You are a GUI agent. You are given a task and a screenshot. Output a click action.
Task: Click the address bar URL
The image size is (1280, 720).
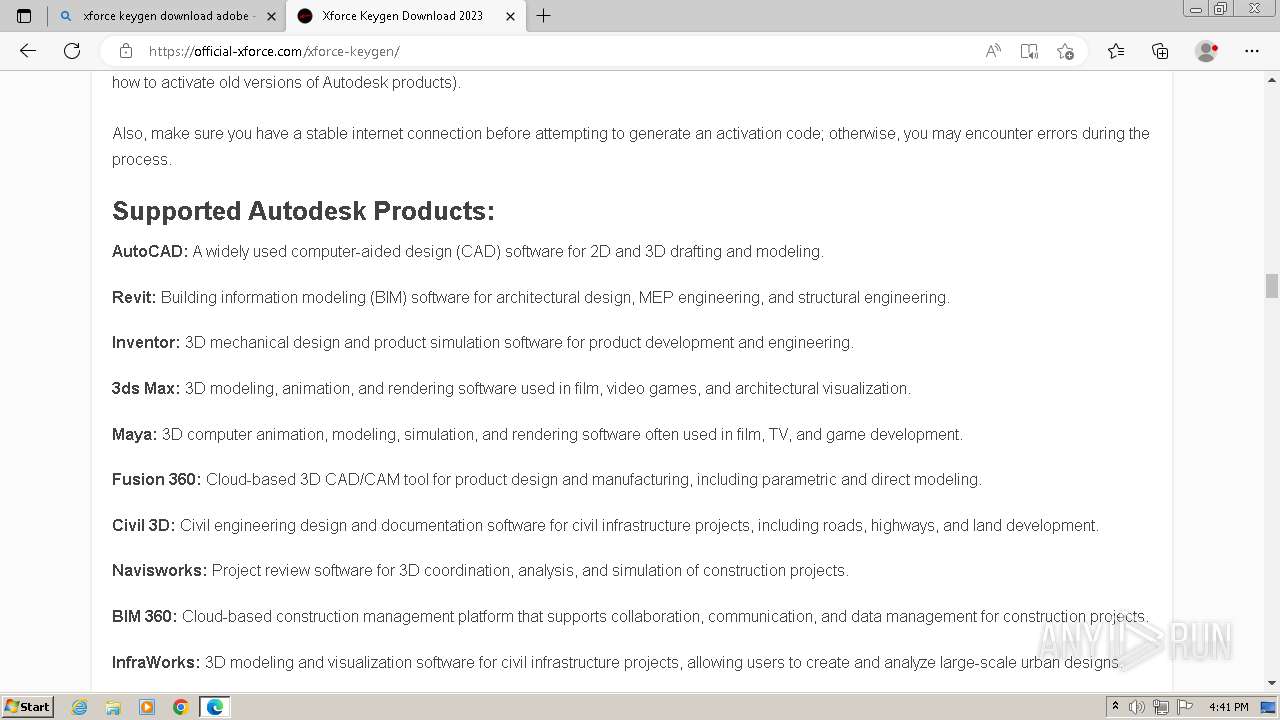coord(274,51)
